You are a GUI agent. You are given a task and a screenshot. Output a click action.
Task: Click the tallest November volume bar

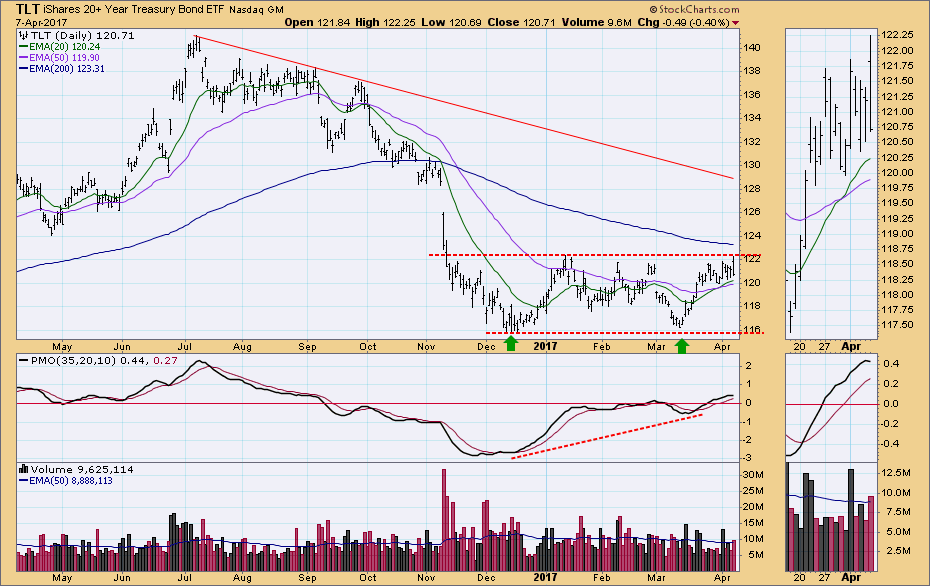(443, 520)
